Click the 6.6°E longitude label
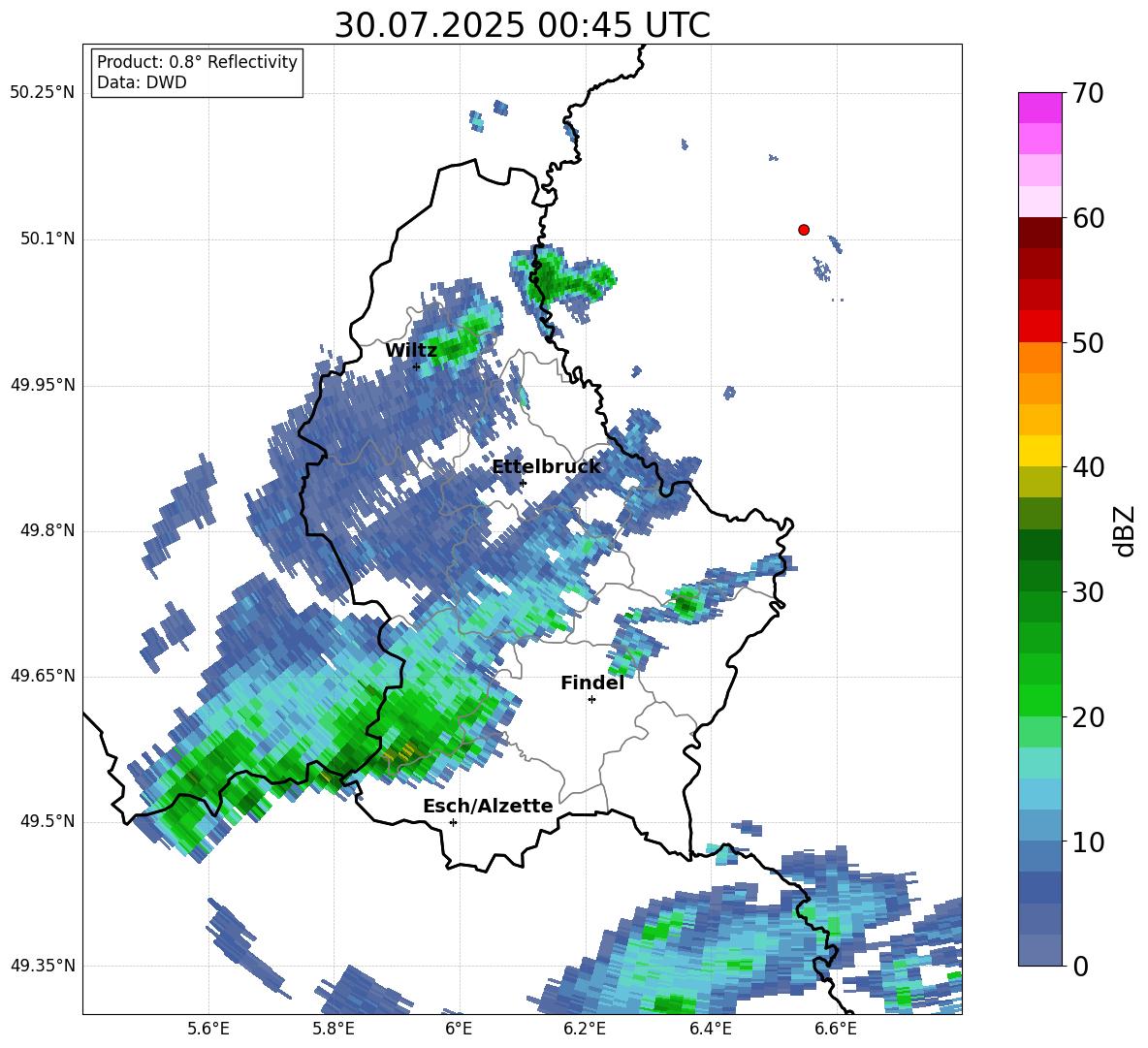The width and height of the screenshot is (1148, 1048). 836,1029
